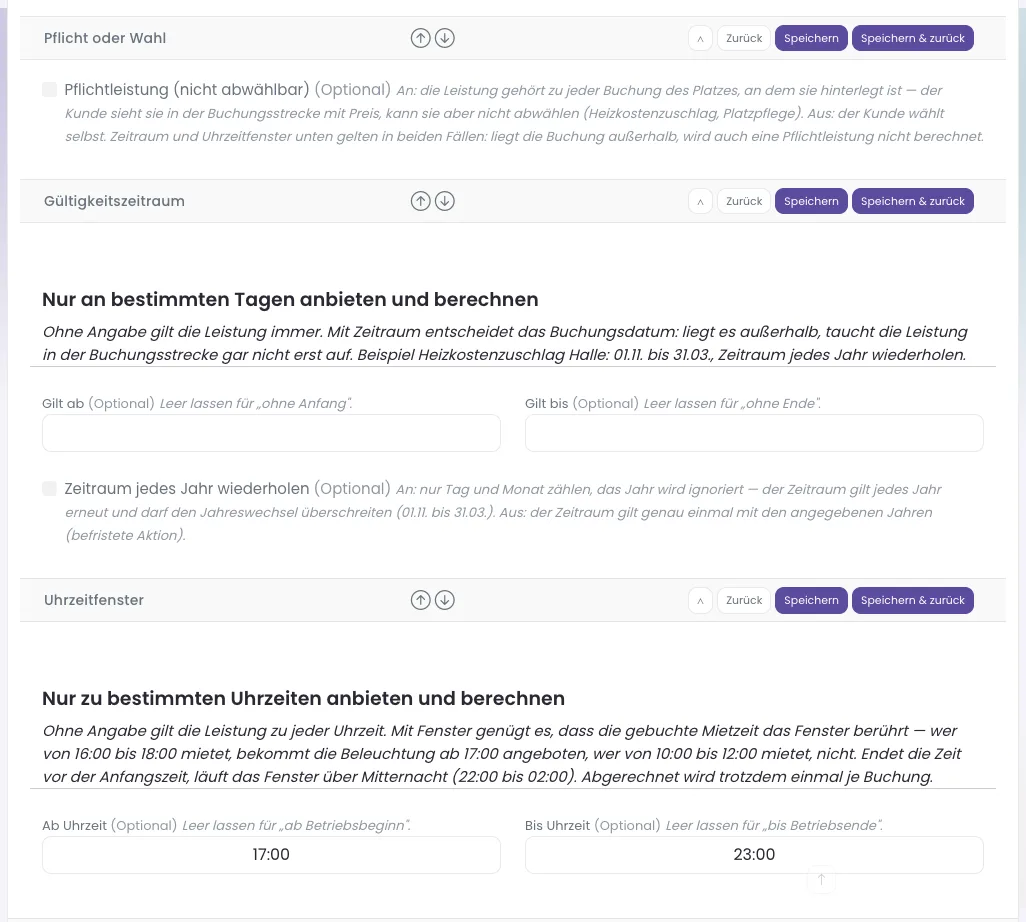This screenshot has width=1026, height=922.
Task: Move Pflicht oder Wahl section up
Action: 421,38
